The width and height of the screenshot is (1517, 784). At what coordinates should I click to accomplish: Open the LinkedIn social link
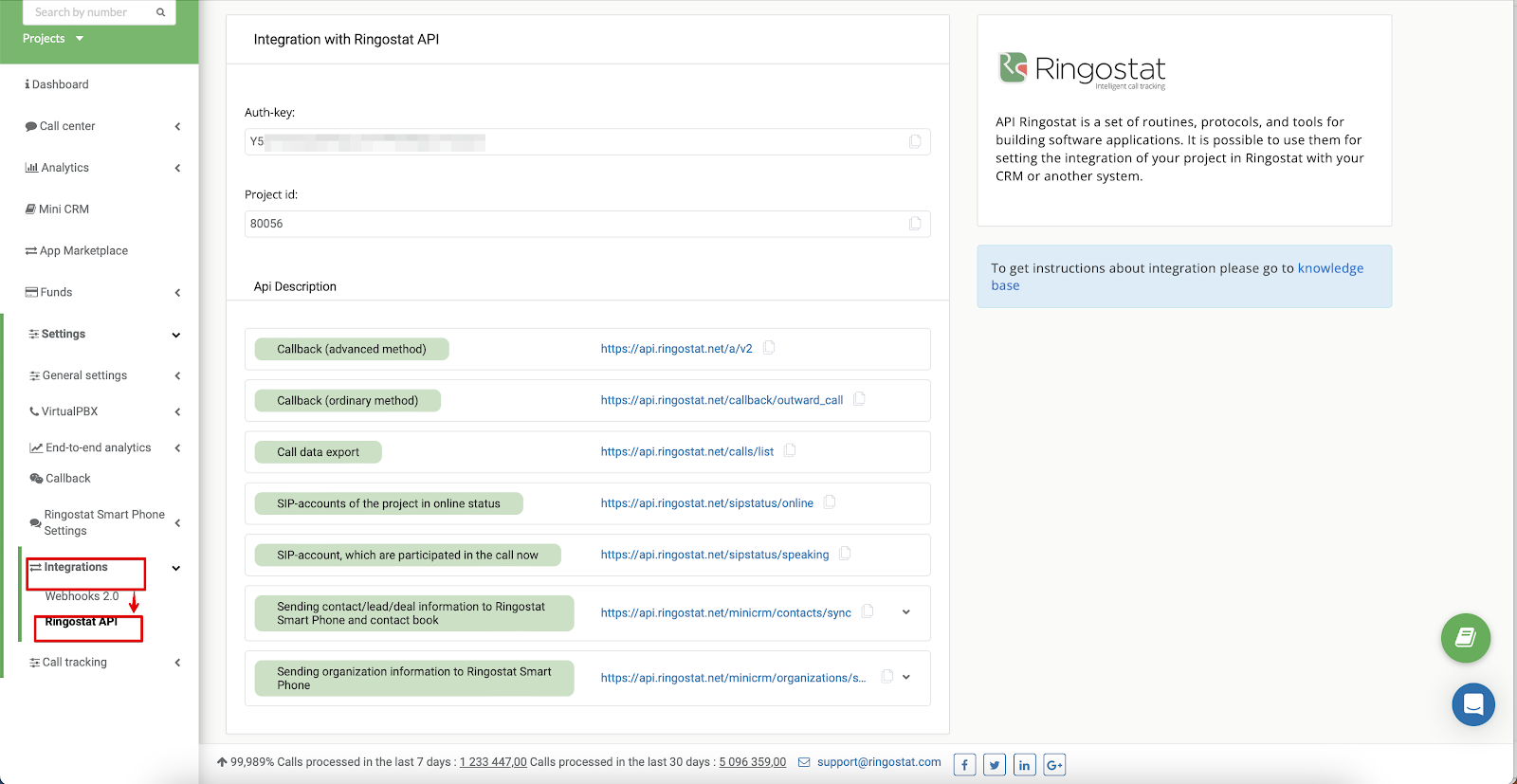(x=1025, y=765)
